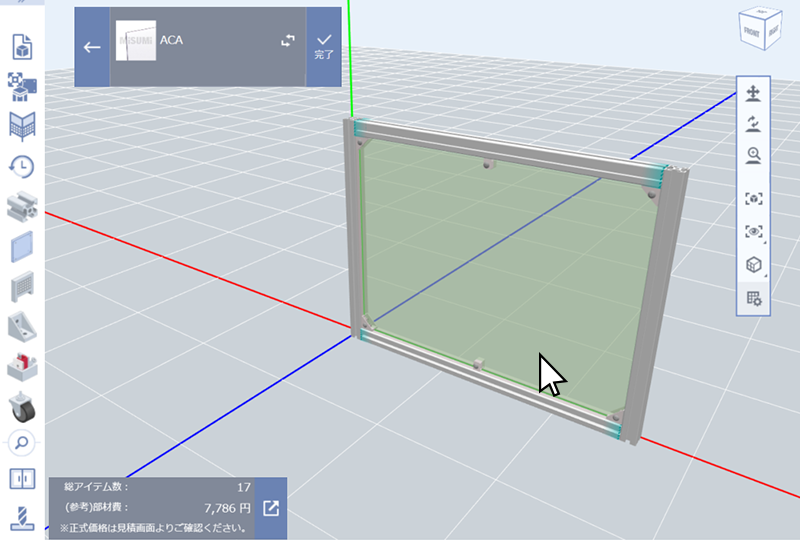The width and height of the screenshot is (800, 540).
Task: Activate the rotate view tool
Action: (x=754, y=125)
